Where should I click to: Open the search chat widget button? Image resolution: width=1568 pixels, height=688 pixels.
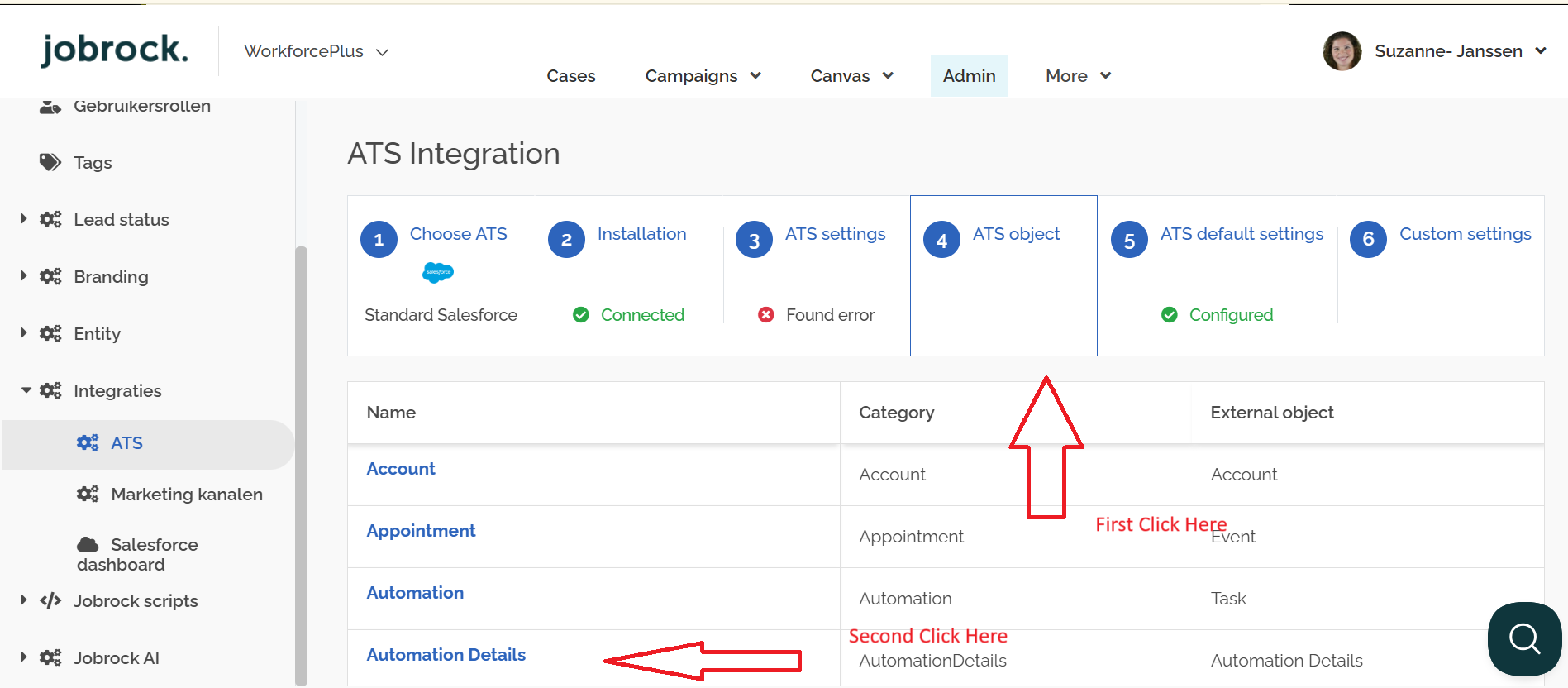pos(1524,638)
